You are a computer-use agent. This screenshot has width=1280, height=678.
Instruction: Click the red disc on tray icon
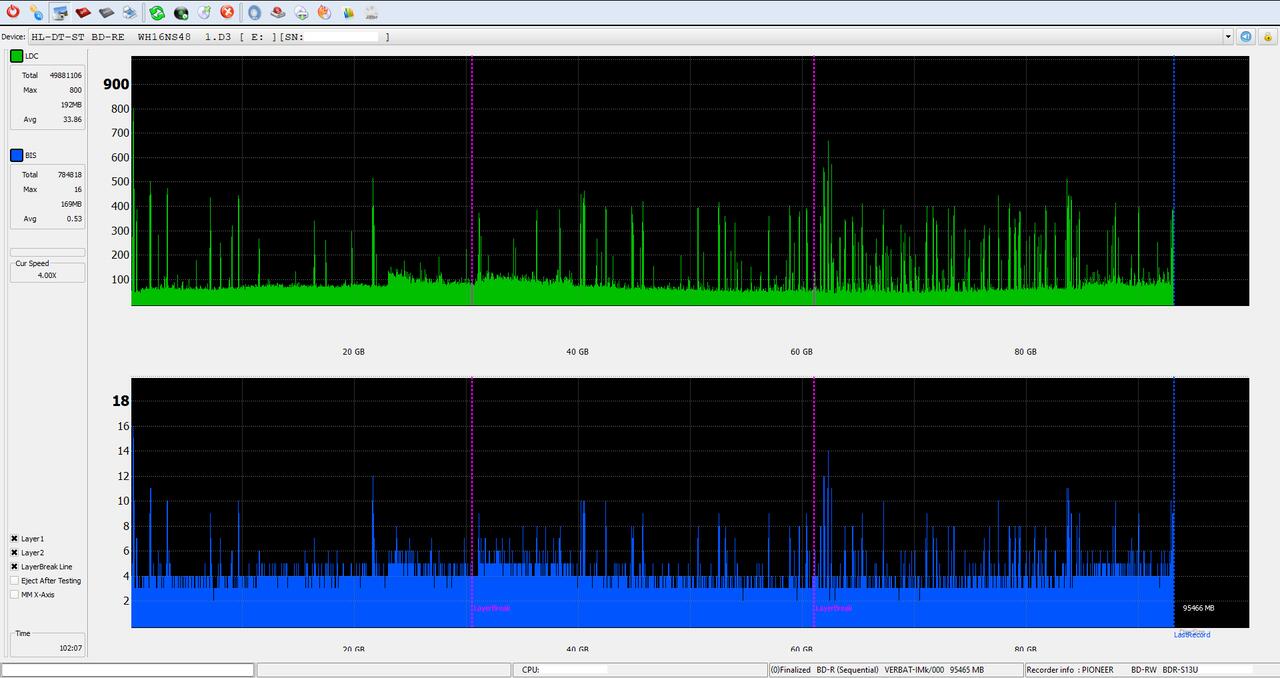tap(278, 12)
